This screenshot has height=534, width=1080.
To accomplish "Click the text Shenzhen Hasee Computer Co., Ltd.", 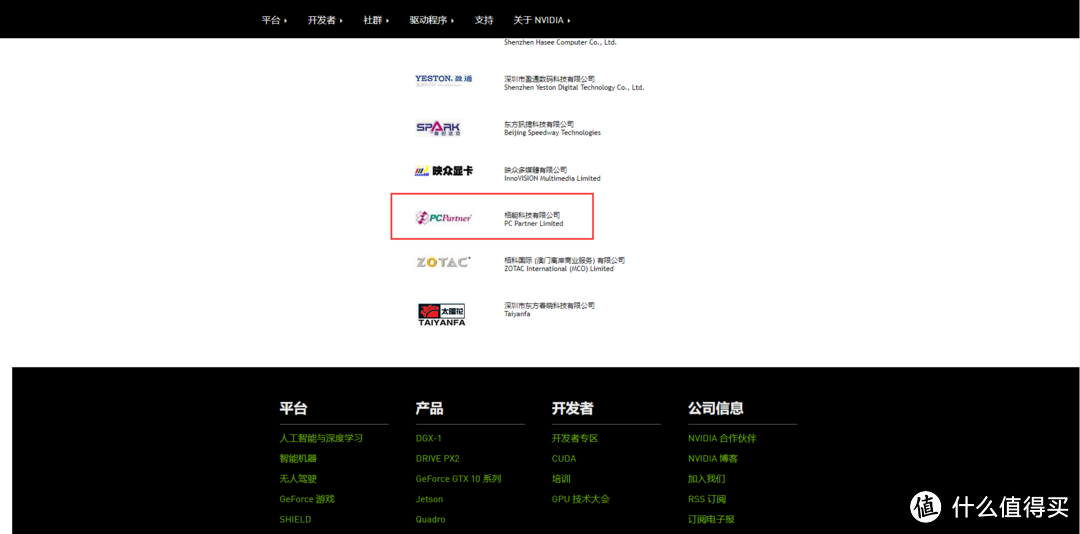I will pyautogui.click(x=560, y=42).
